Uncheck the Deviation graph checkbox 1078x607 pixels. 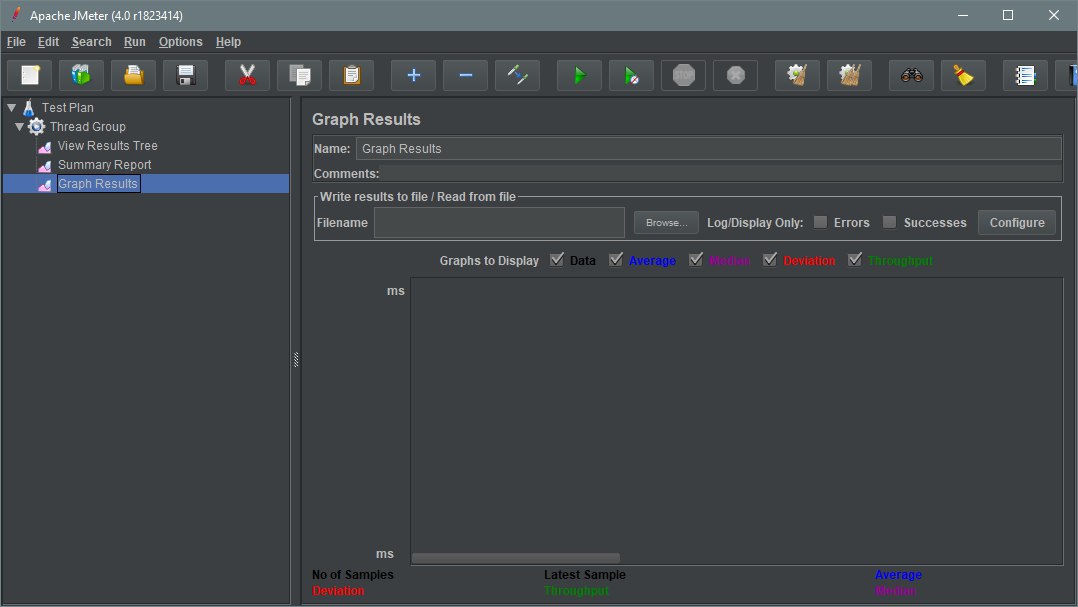(770, 260)
